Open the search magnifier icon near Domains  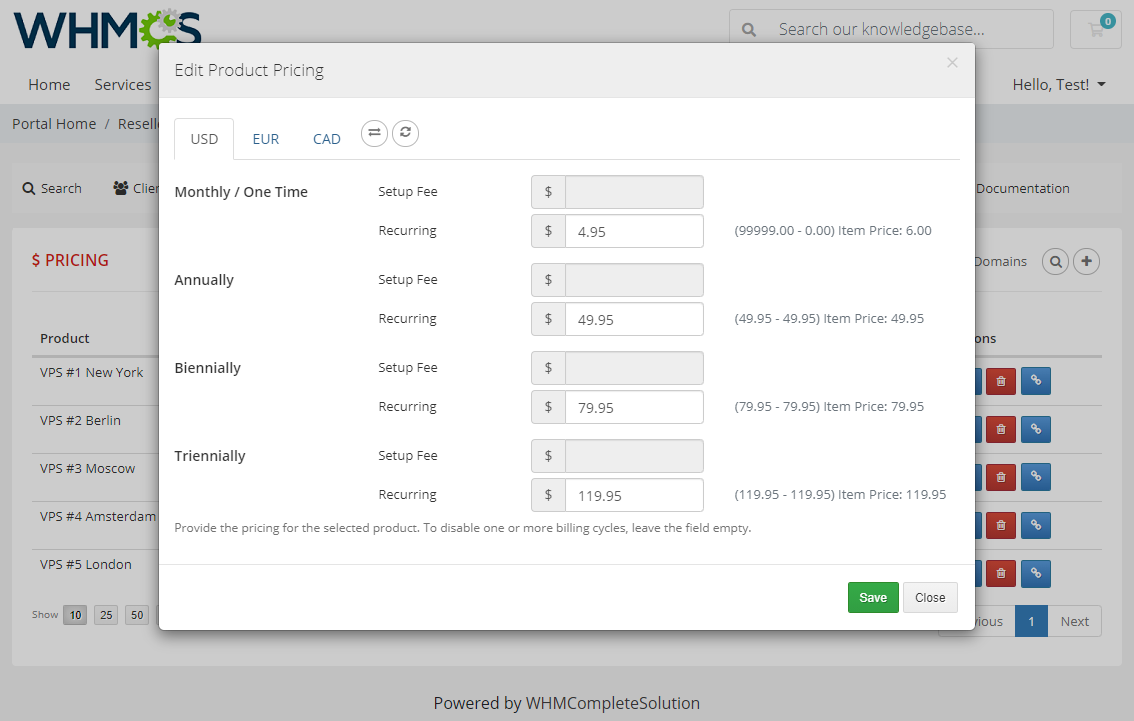(1056, 261)
